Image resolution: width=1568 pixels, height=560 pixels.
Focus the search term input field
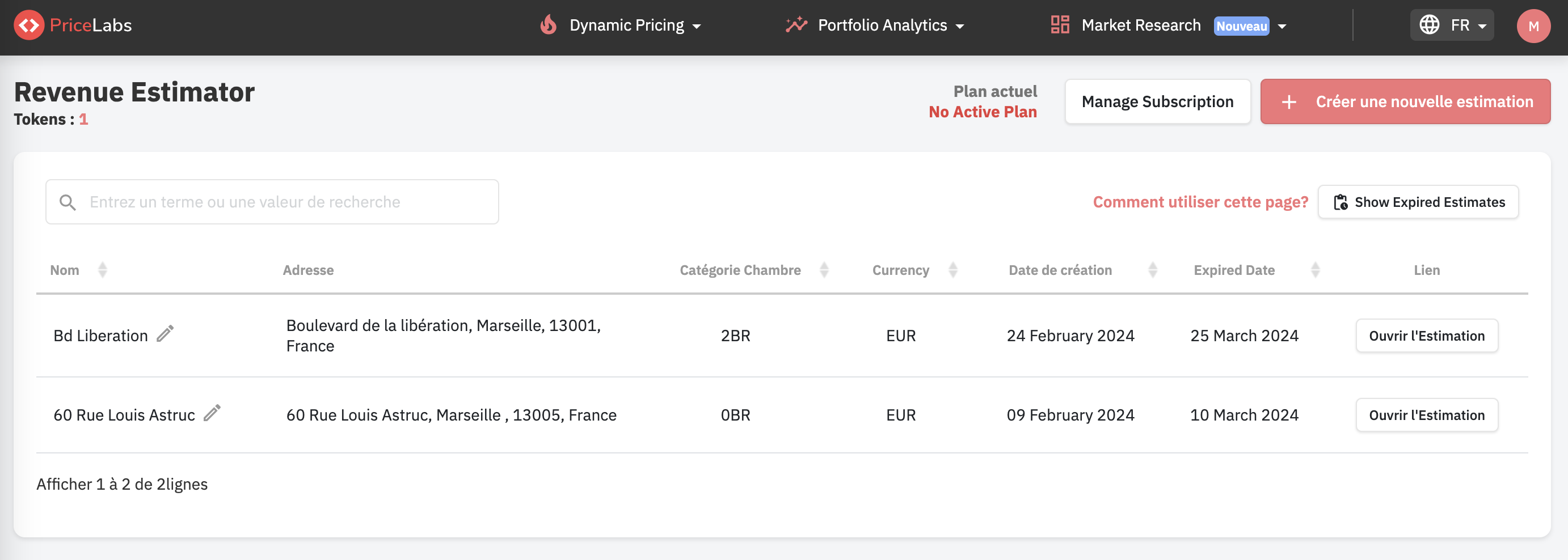[x=272, y=202]
